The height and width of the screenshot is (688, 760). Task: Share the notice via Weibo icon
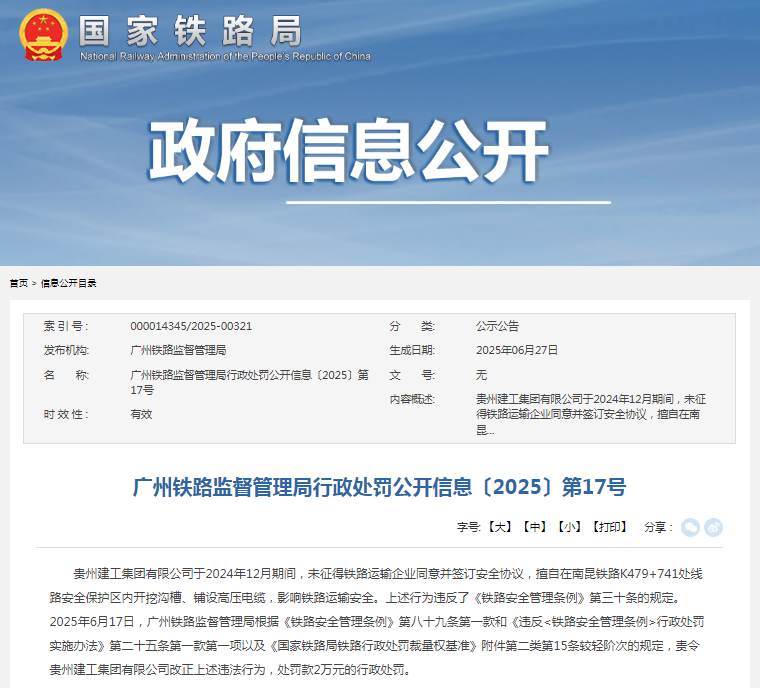click(713, 528)
